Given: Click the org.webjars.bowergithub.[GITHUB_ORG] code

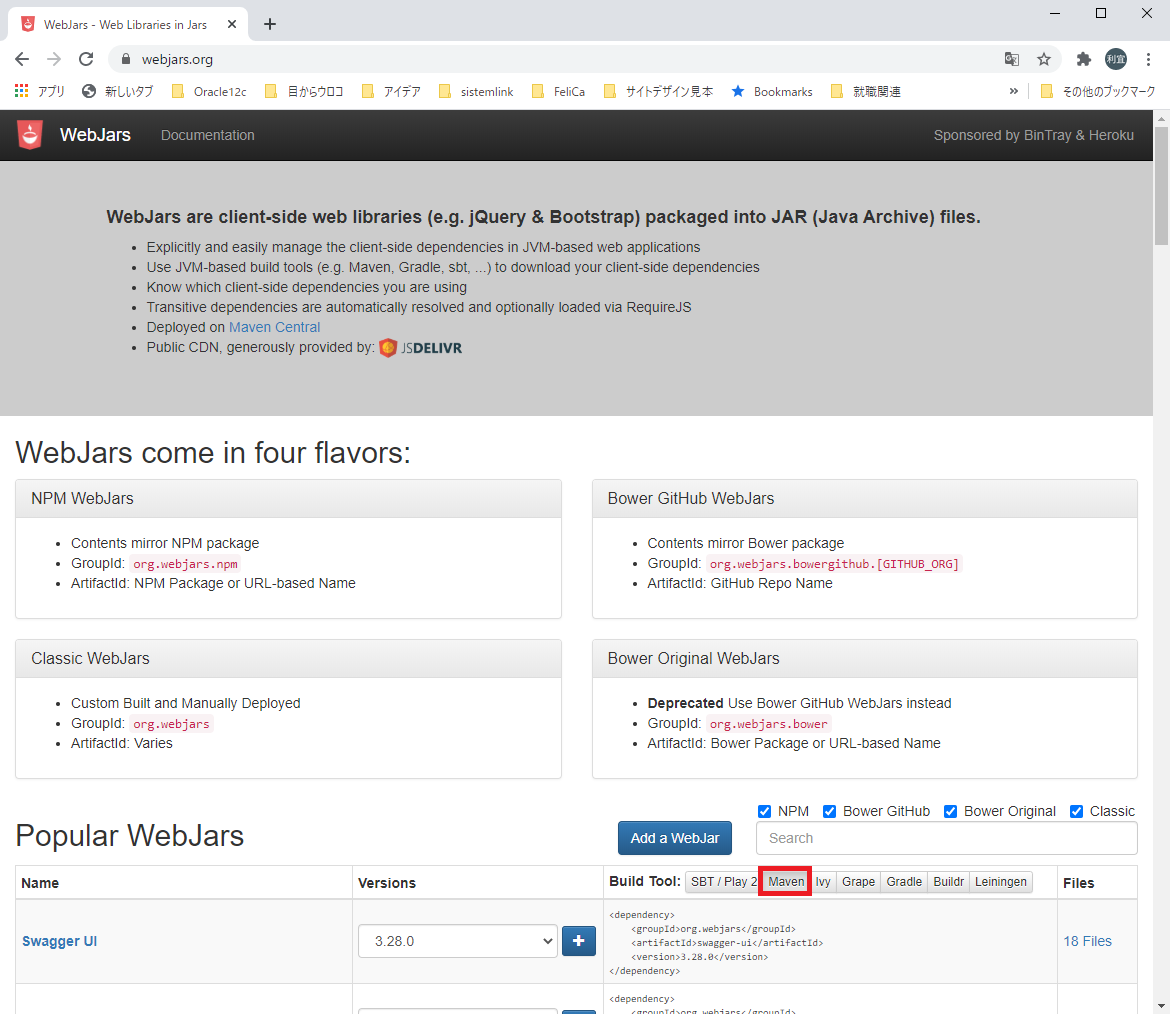Looking at the screenshot, I should (833, 564).
